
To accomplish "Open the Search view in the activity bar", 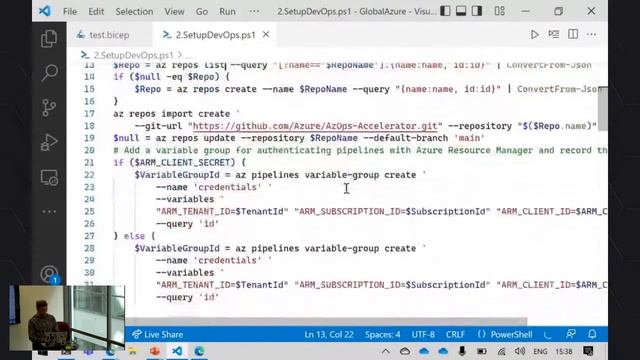I will pyautogui.click(x=49, y=73).
